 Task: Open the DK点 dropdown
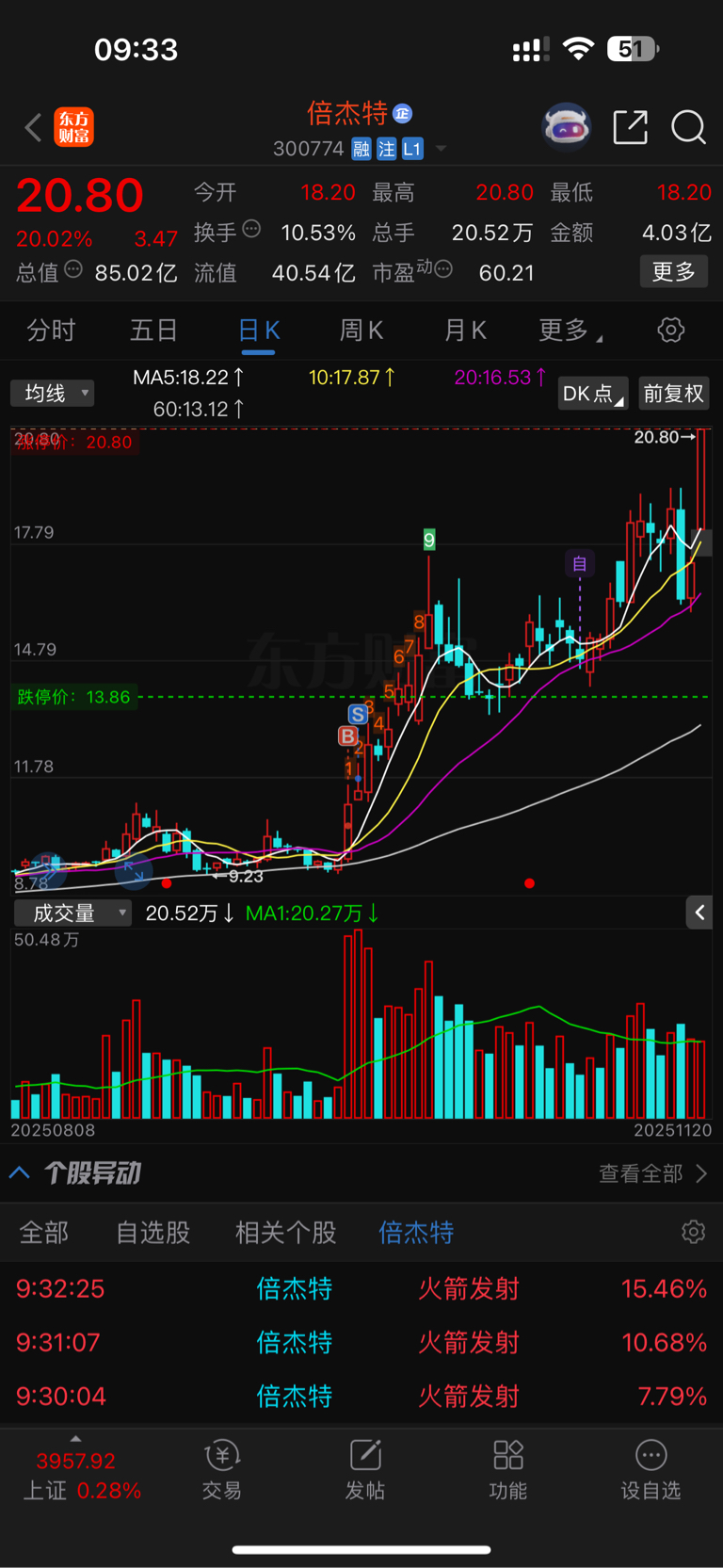coord(593,394)
